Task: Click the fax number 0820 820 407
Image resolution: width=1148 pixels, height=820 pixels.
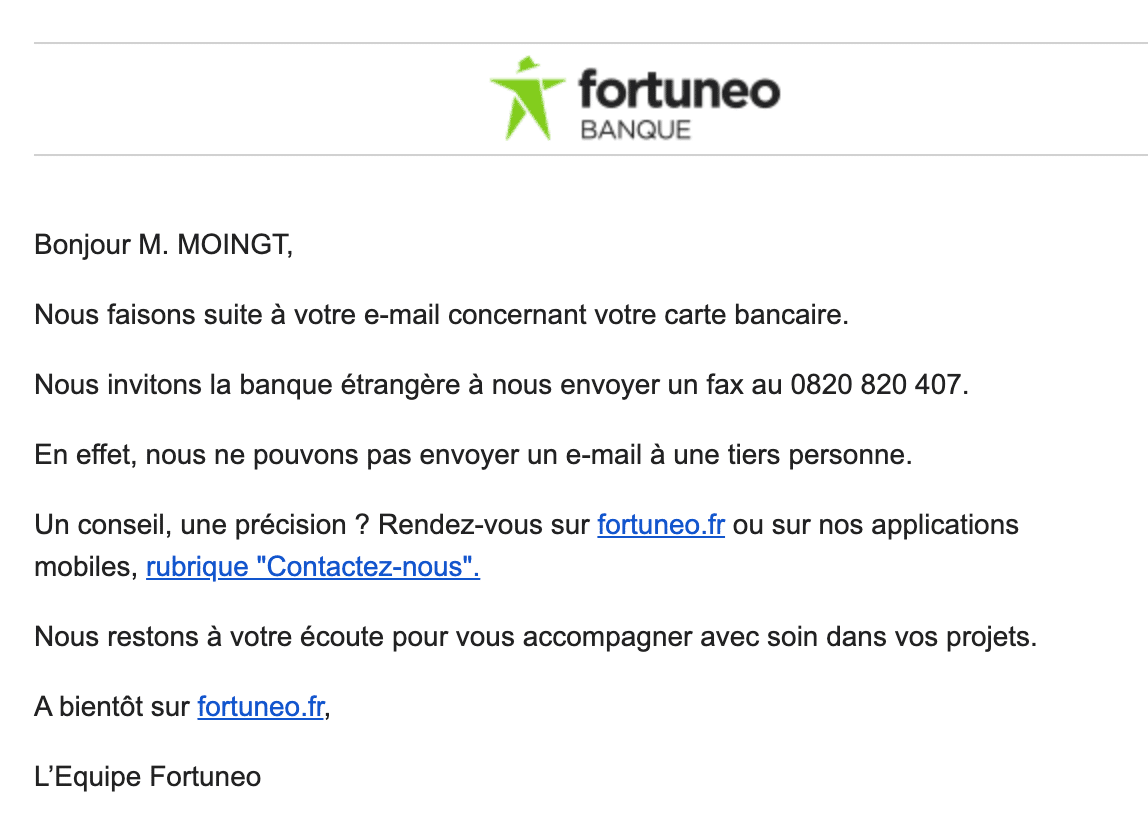Action: pyautogui.click(x=876, y=384)
